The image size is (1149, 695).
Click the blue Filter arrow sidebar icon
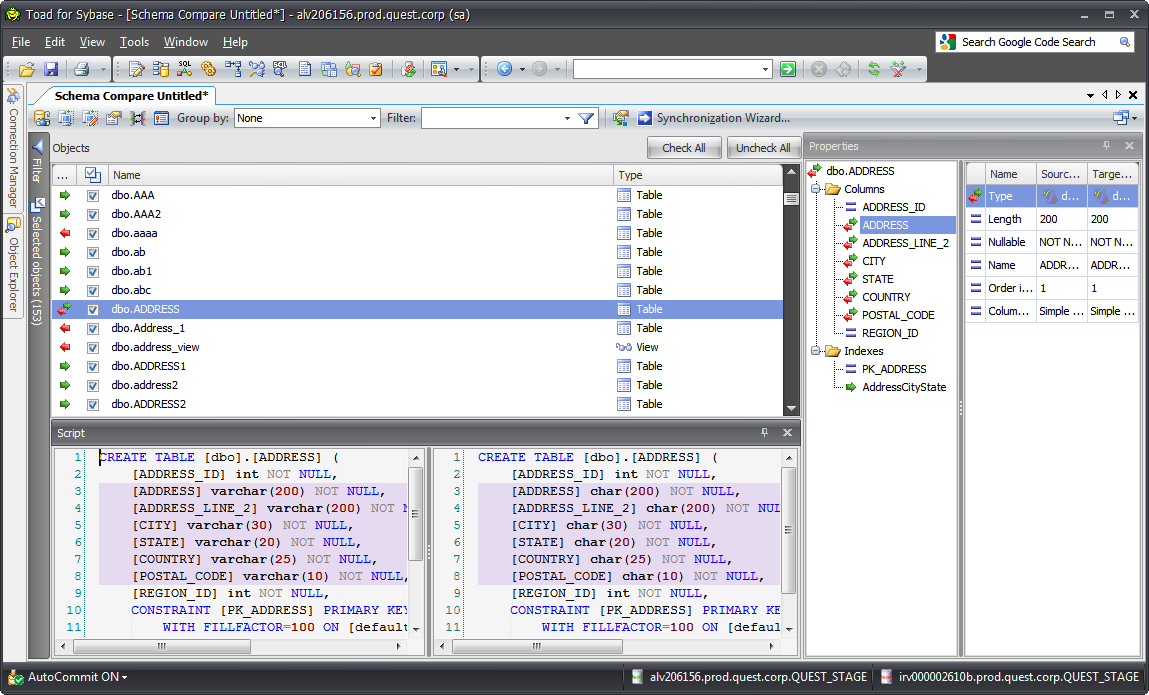[37, 147]
